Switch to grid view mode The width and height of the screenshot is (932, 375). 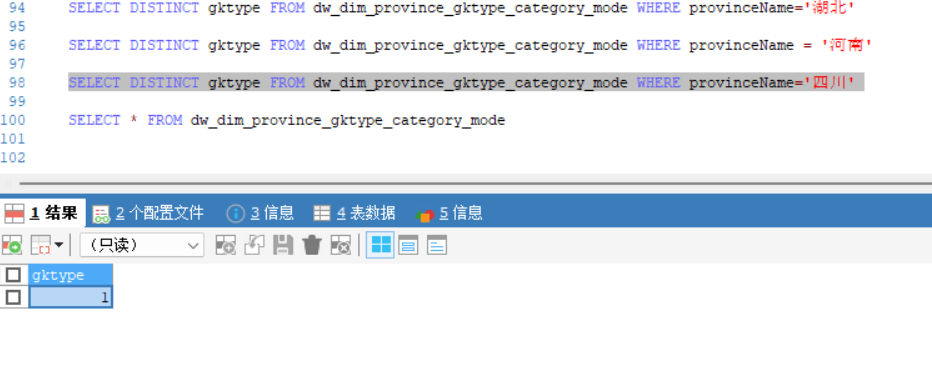[x=380, y=245]
